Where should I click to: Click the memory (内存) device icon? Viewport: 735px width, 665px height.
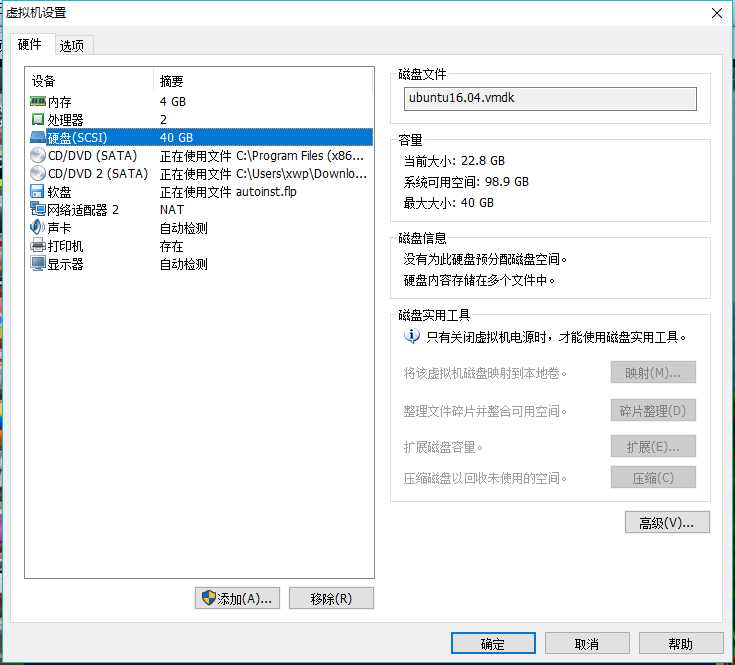point(38,101)
